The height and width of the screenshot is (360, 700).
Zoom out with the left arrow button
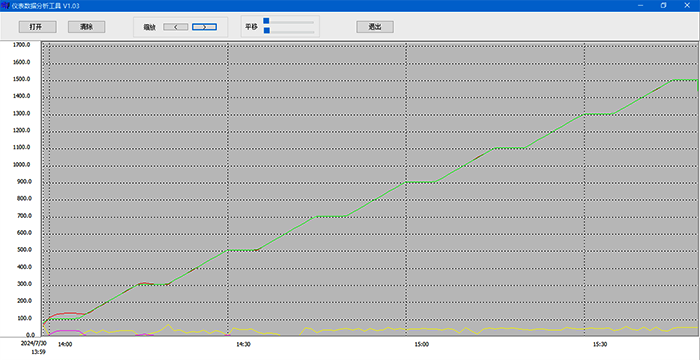(x=175, y=27)
